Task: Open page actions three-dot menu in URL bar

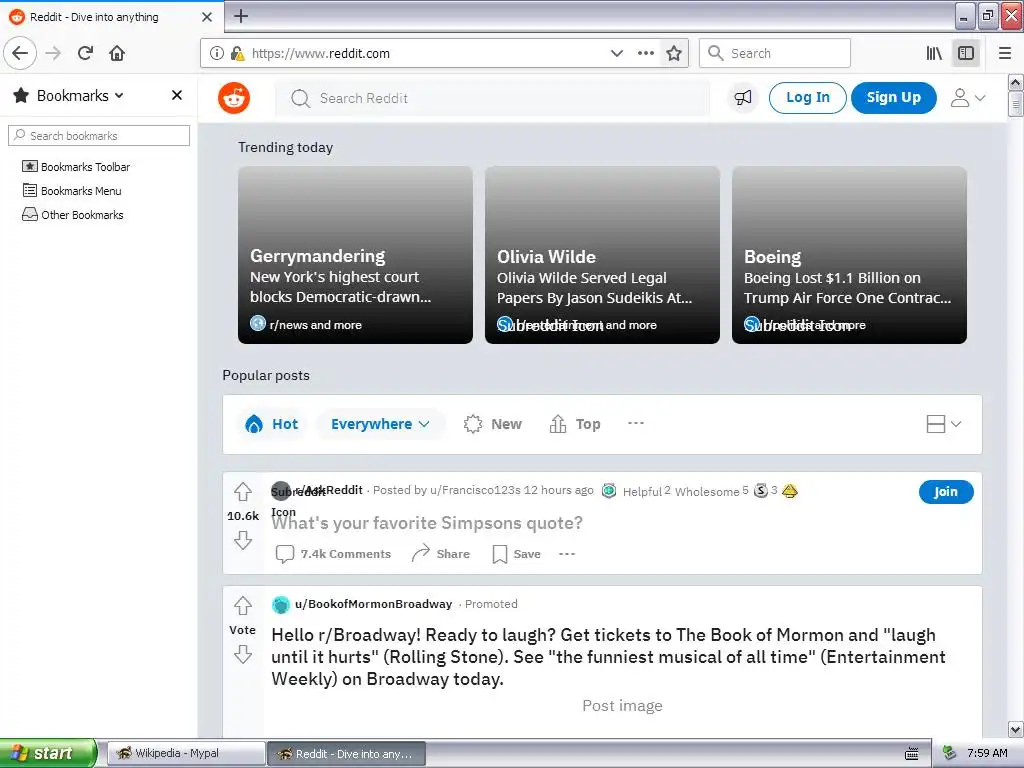Action: tap(645, 53)
